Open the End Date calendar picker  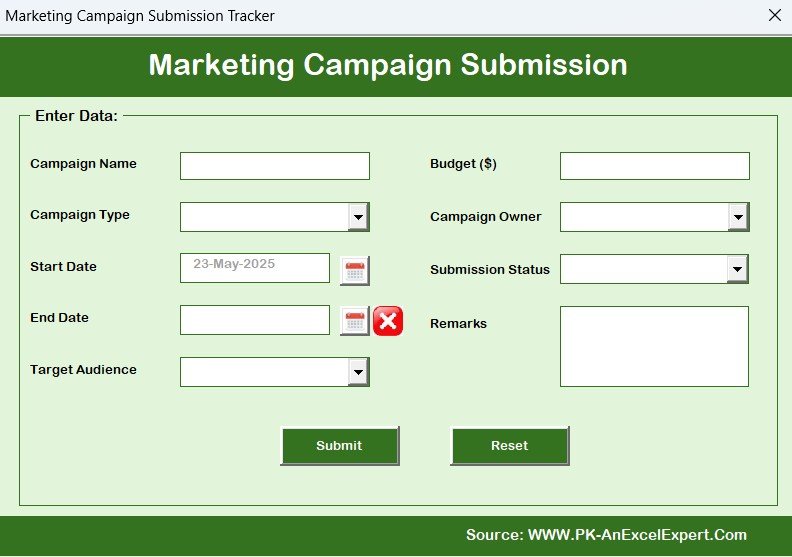355,321
